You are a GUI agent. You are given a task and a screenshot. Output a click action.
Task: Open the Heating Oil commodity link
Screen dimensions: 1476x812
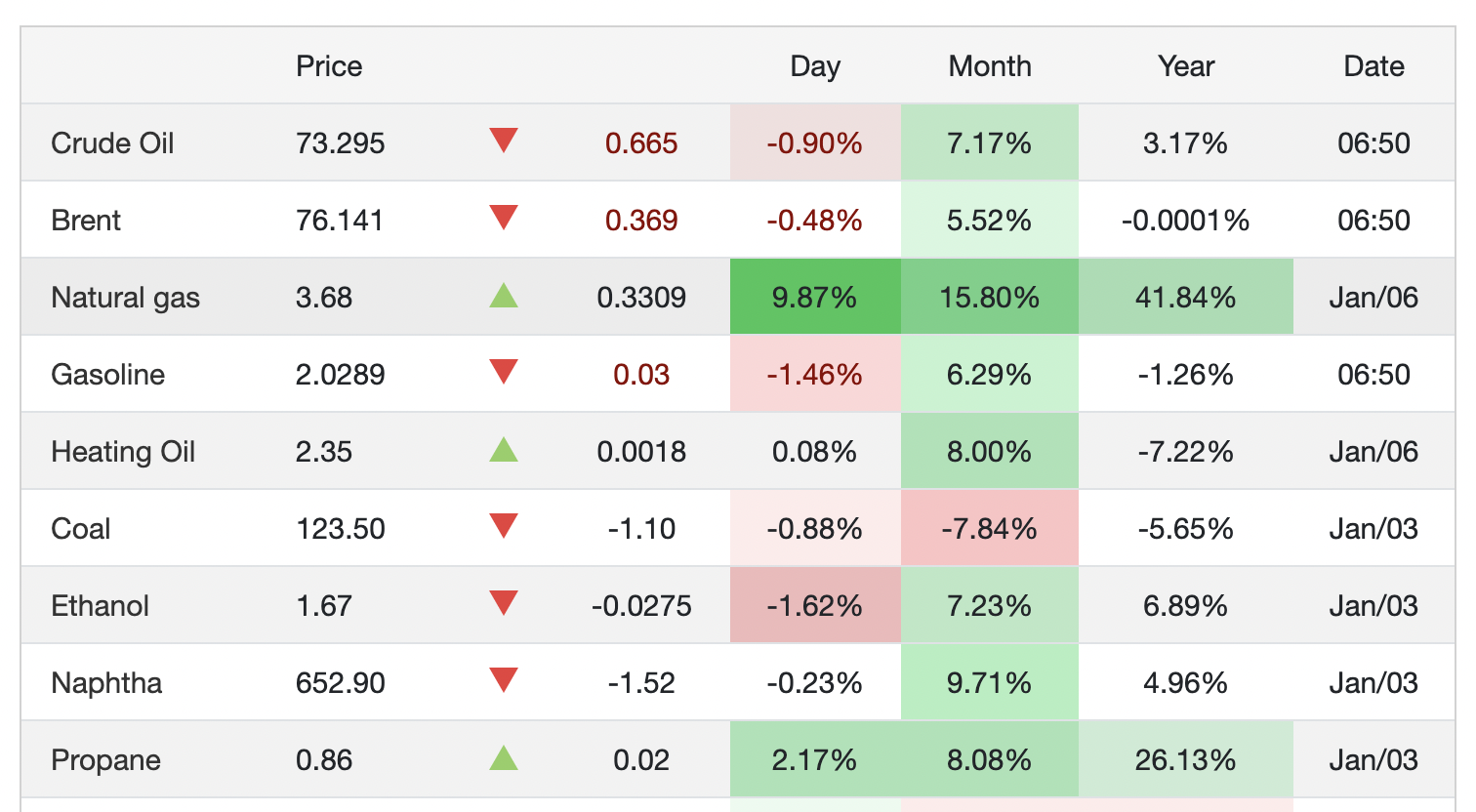coord(123,452)
